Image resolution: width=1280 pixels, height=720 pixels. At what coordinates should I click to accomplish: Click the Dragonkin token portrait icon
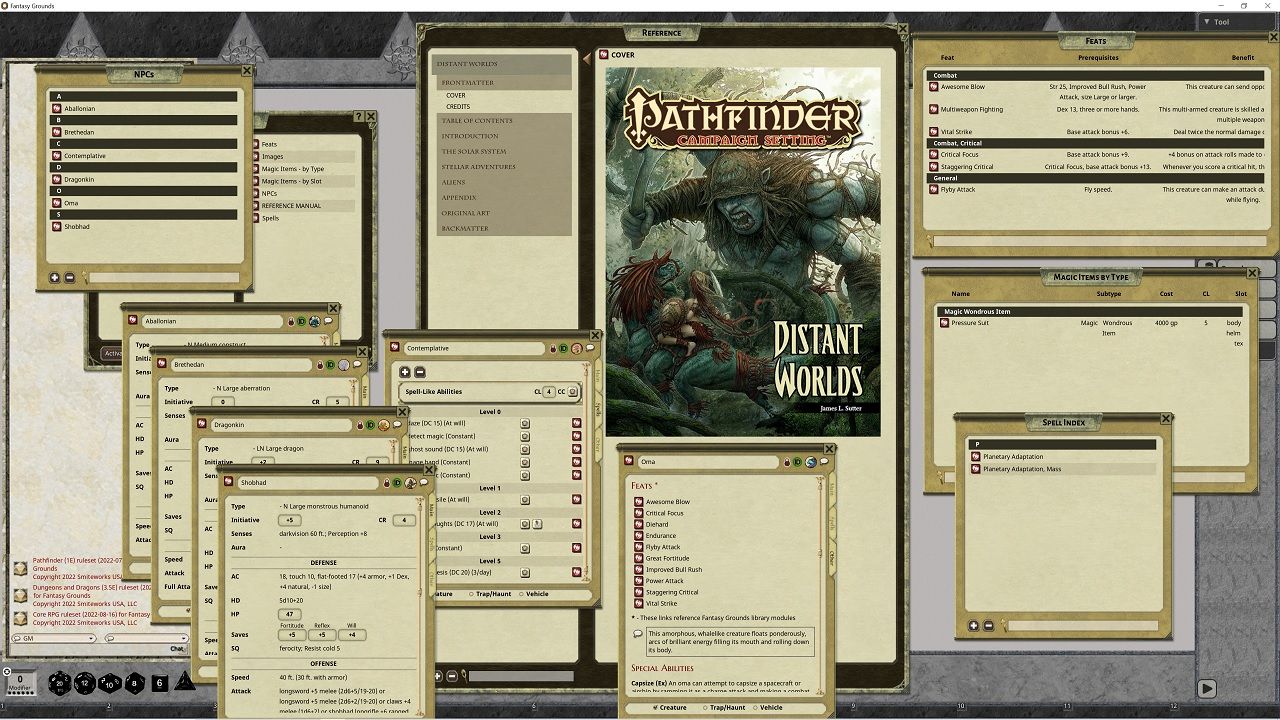click(384, 425)
